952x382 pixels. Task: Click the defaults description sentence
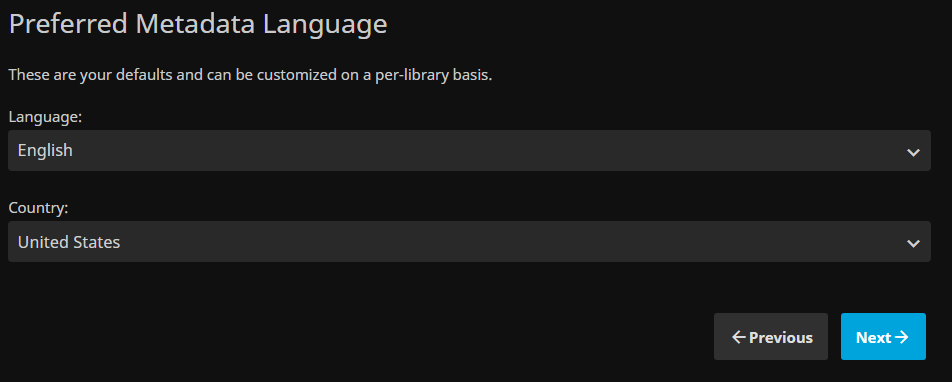[x=250, y=76]
